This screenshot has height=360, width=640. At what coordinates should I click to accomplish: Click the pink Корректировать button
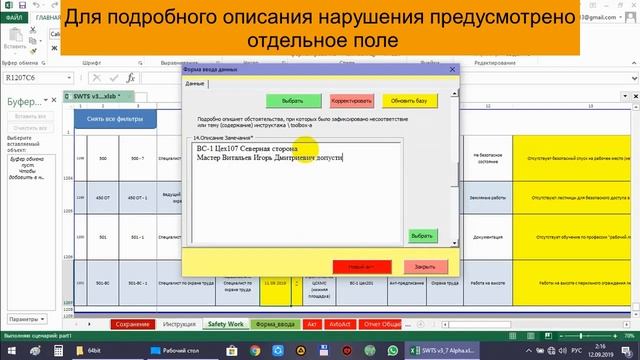[x=351, y=101]
